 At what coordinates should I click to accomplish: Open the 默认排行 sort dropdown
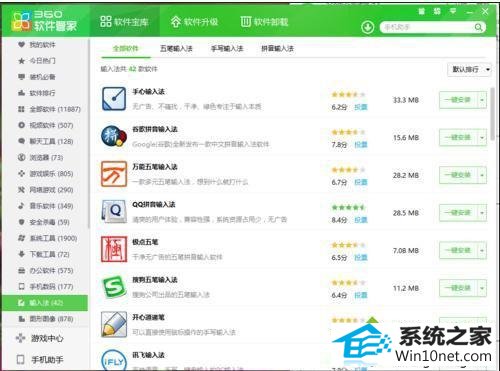(x=469, y=69)
